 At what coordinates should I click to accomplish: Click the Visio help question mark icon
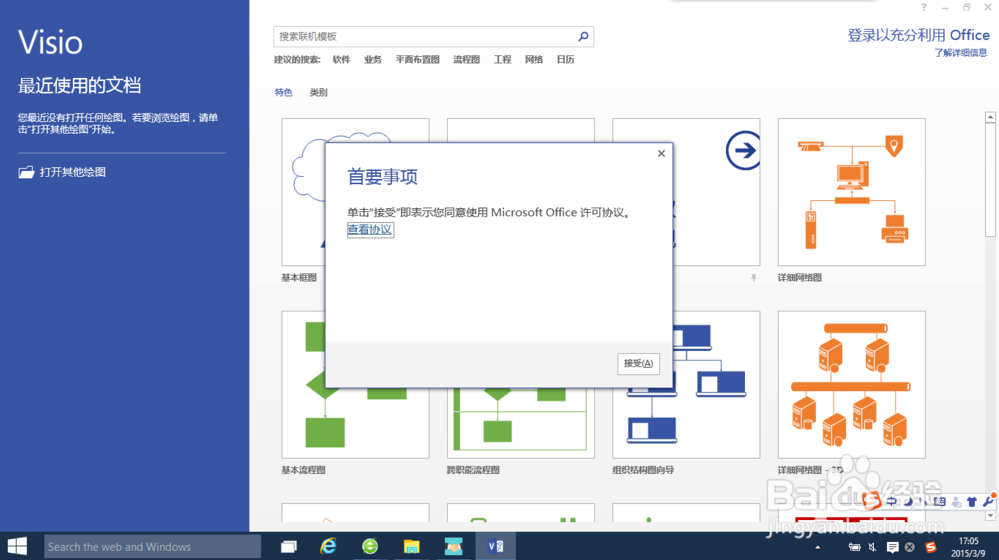pos(924,8)
